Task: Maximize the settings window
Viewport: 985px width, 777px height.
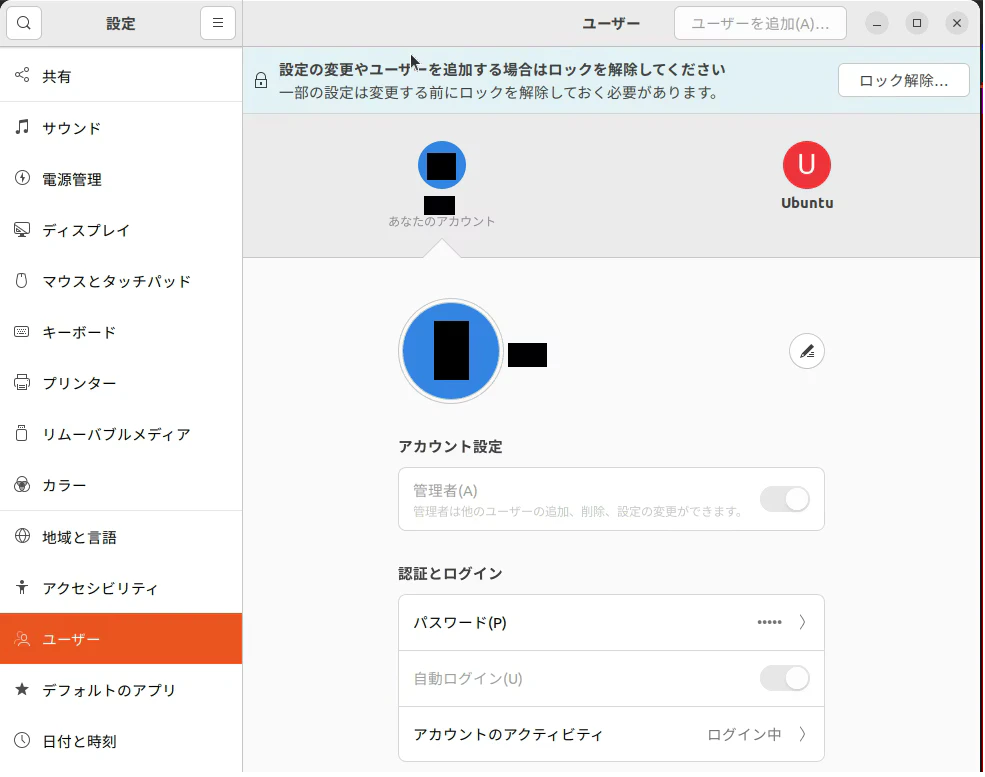Action: 917,23
